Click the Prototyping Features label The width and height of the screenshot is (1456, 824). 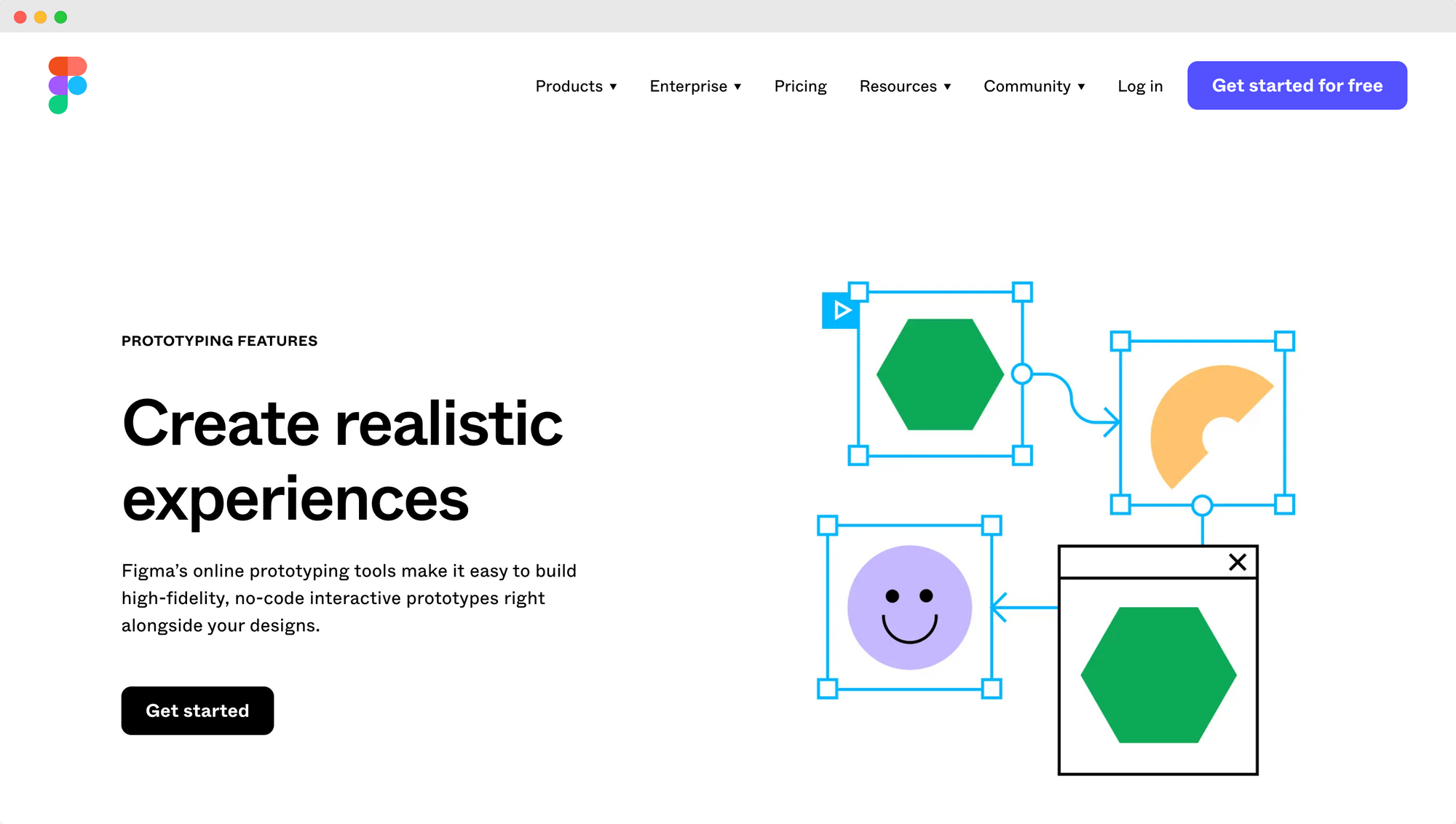pos(219,341)
